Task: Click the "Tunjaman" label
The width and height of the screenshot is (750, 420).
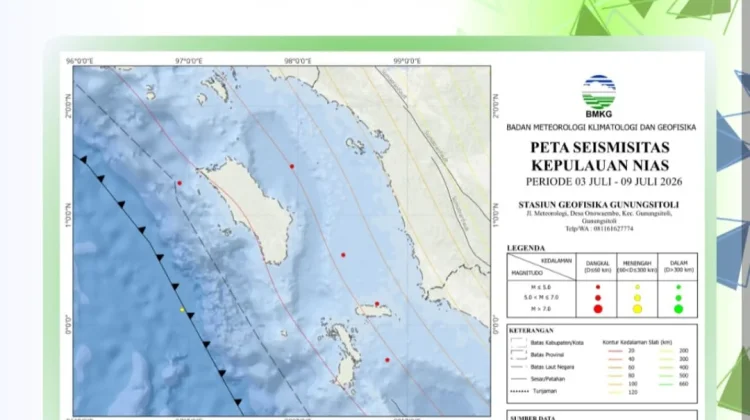Action: [545, 391]
